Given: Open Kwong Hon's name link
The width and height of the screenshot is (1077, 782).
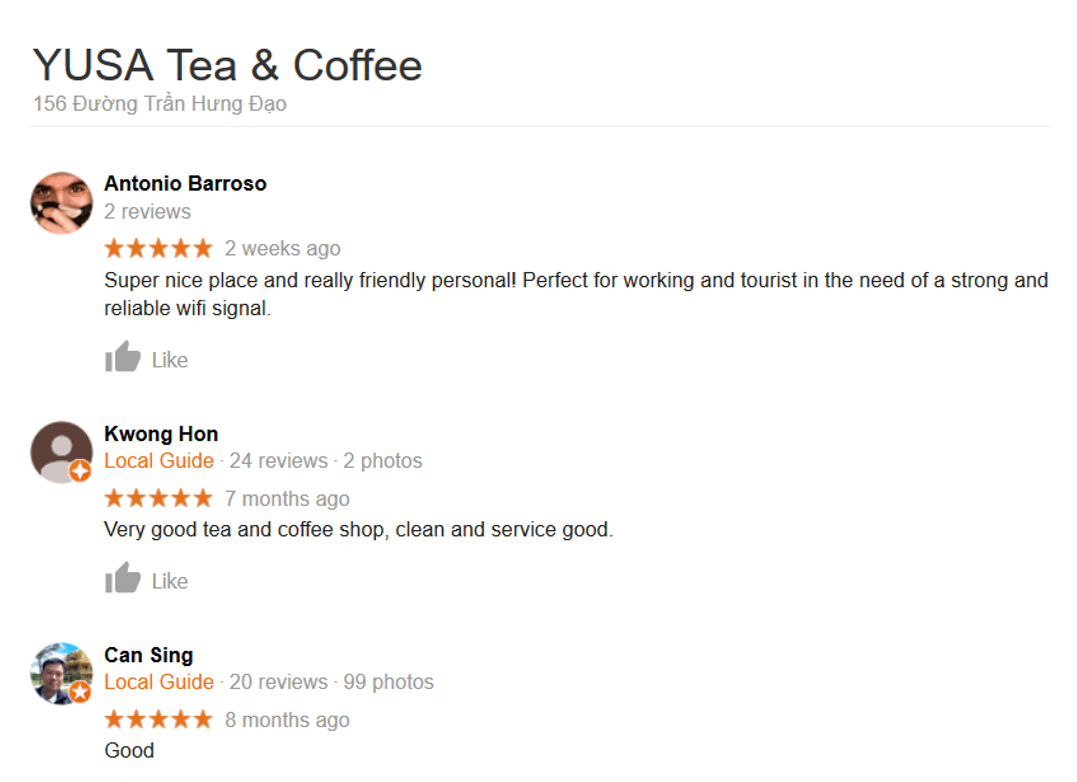Looking at the screenshot, I should click(161, 434).
